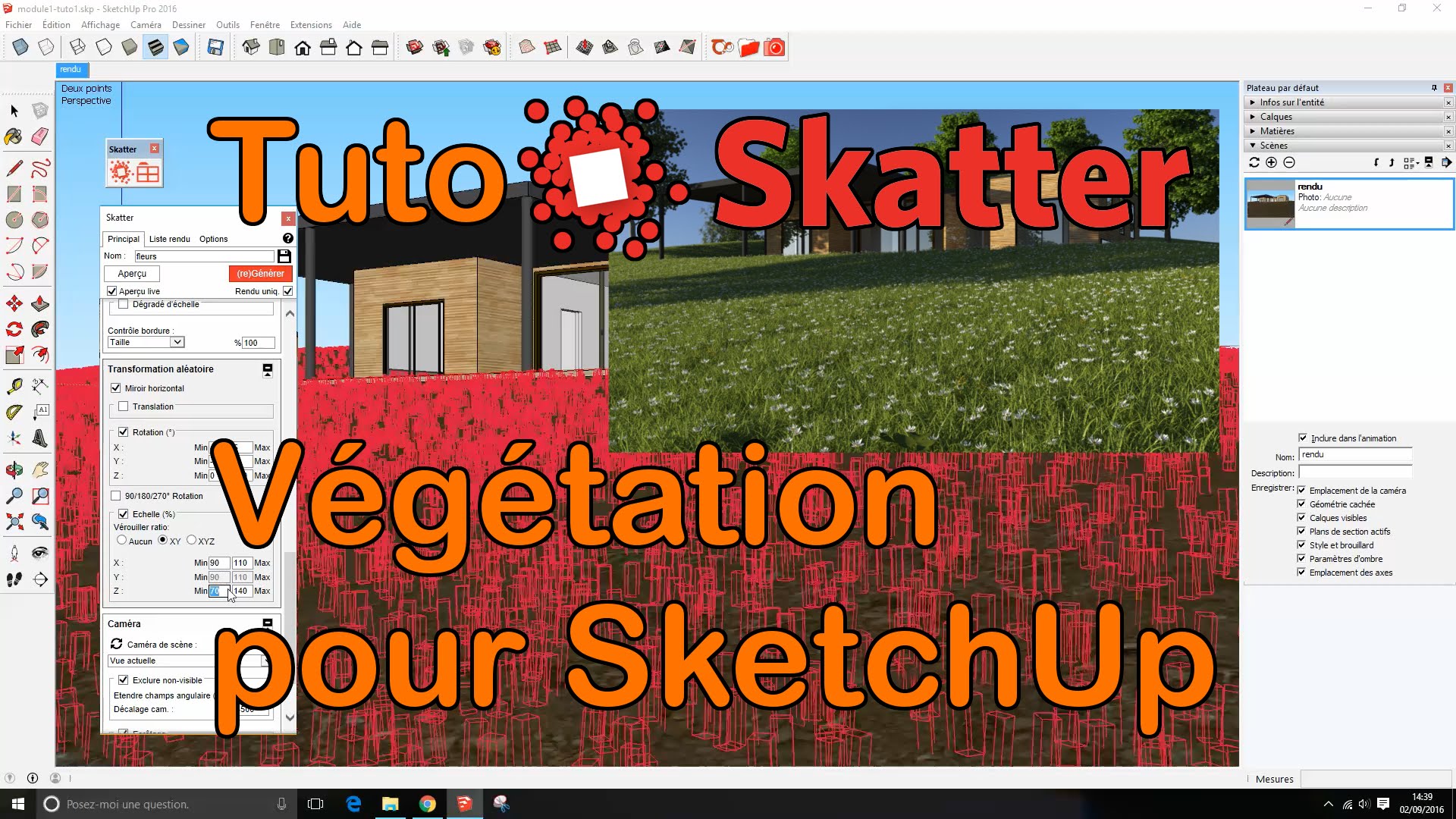The image size is (1456, 819).
Task: Activate the Look Around eye tool
Action: point(40,553)
